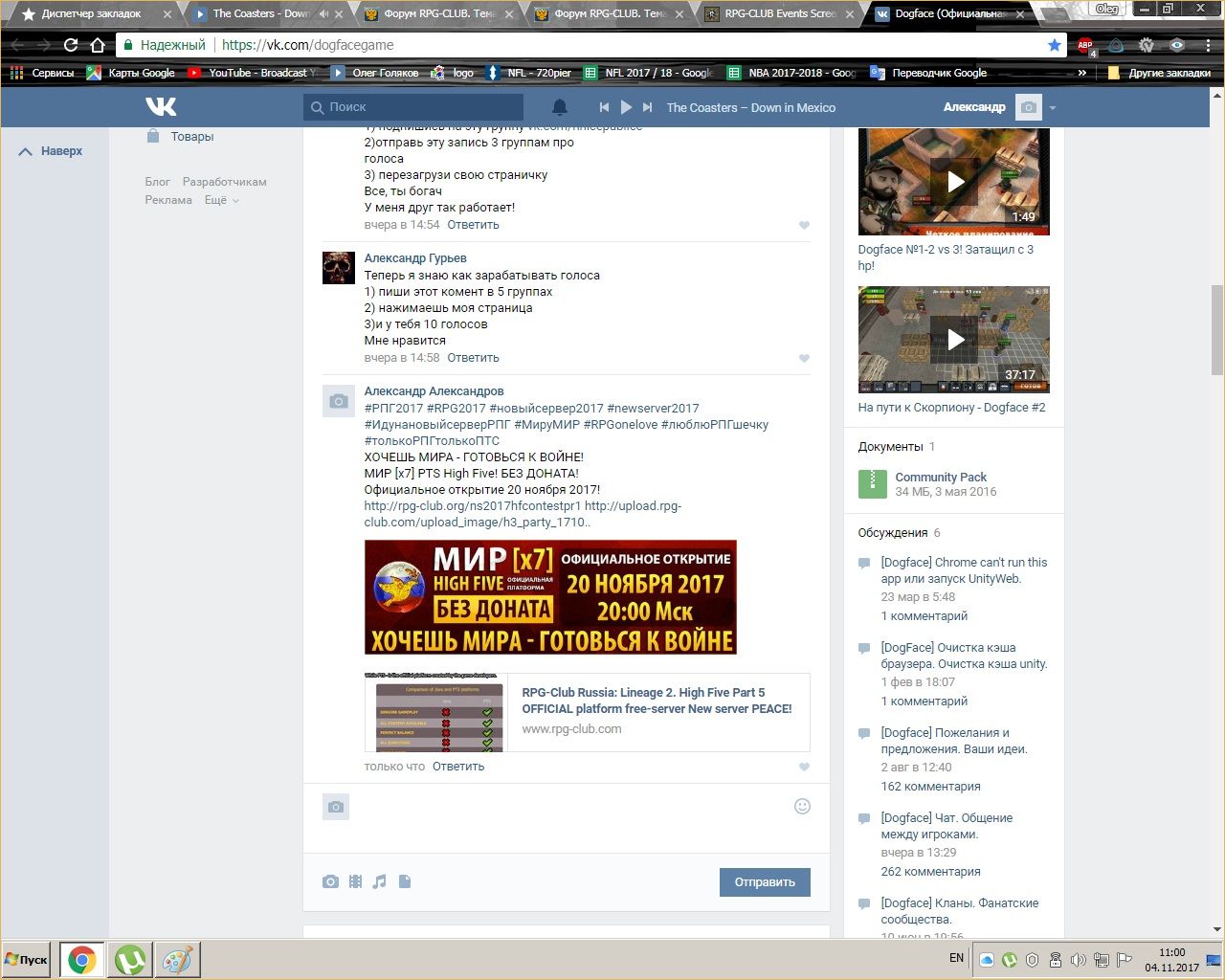Reply to the 14:54 comment via Ответить
Screen dimensions: 1225x980
[473, 225]
